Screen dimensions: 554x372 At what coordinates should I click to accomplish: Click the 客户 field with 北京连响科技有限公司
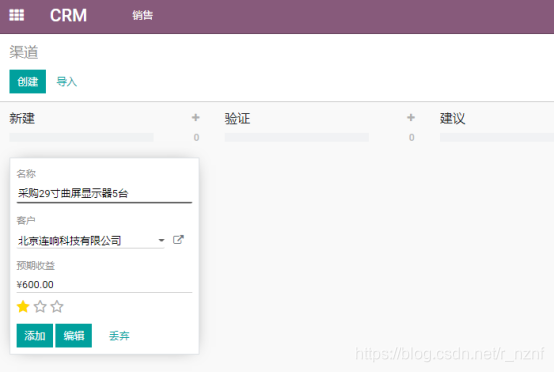(90, 241)
